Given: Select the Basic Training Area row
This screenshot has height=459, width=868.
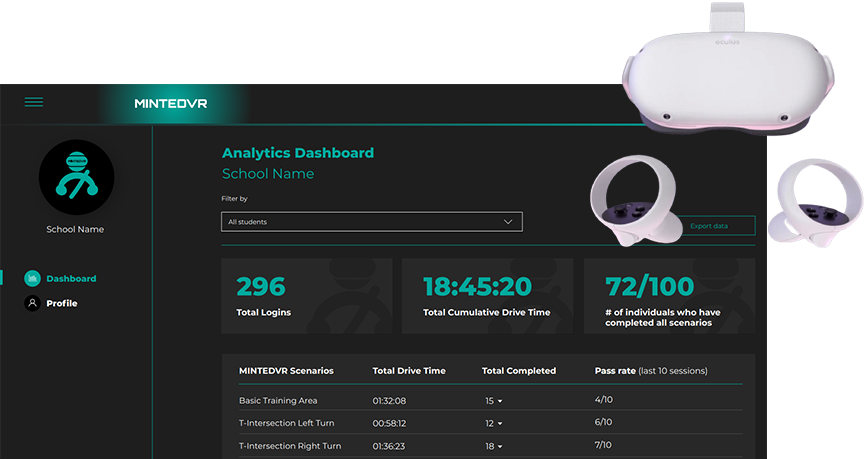Looking at the screenshot, I should 490,400.
